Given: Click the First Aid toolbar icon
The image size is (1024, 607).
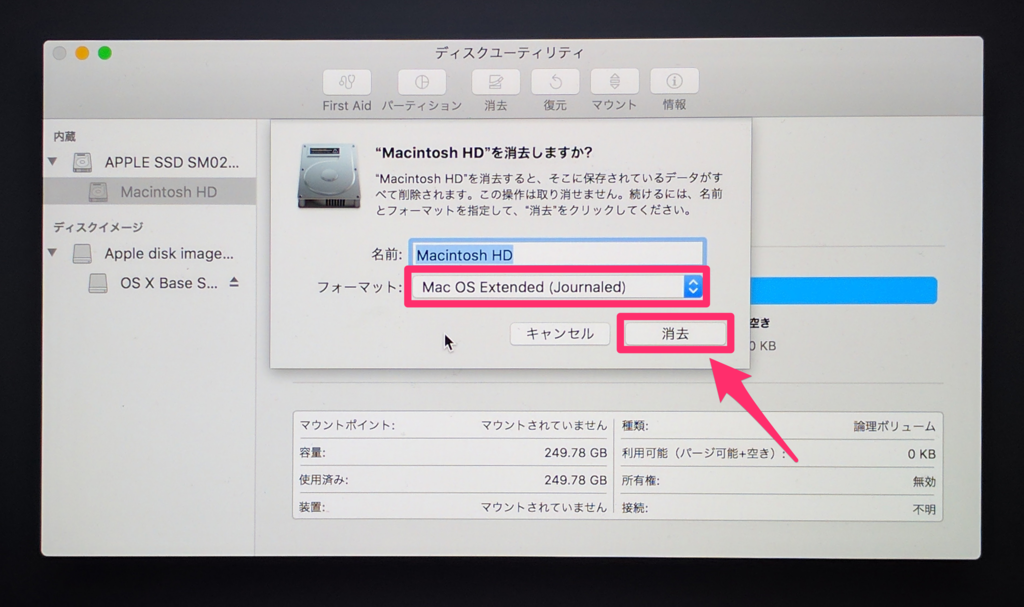Looking at the screenshot, I should 347,82.
